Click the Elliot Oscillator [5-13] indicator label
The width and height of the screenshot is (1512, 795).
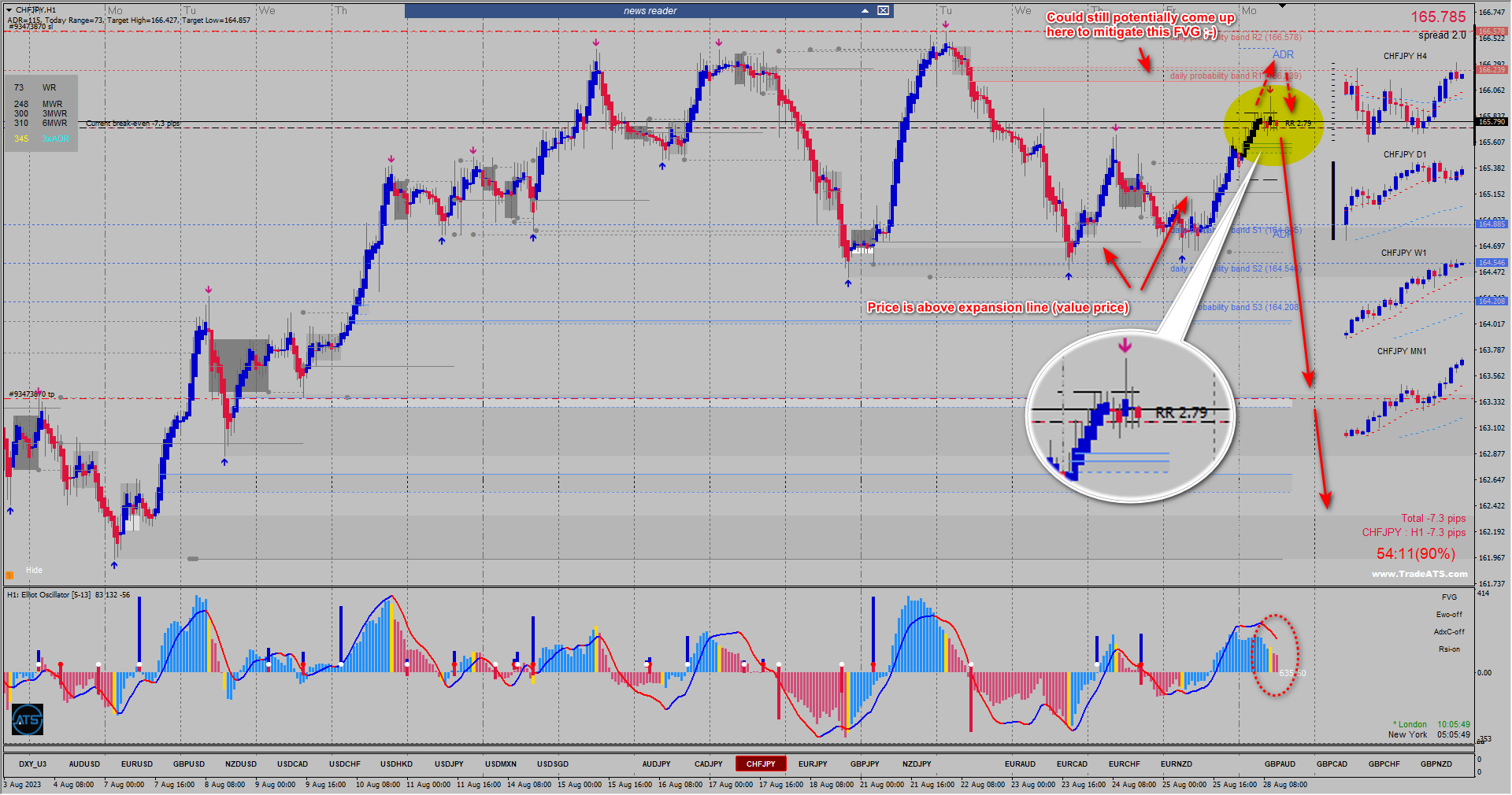click(x=69, y=595)
